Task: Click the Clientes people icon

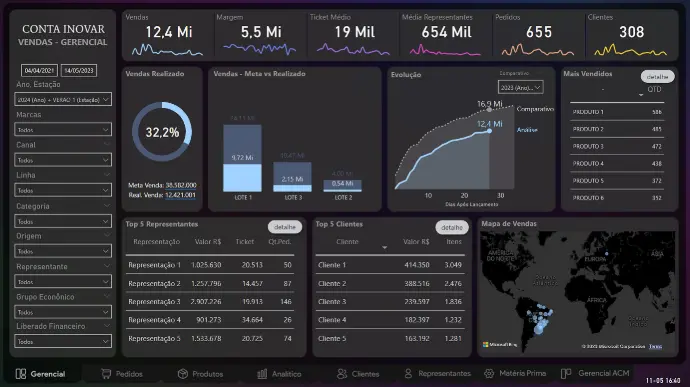Action: (342, 374)
